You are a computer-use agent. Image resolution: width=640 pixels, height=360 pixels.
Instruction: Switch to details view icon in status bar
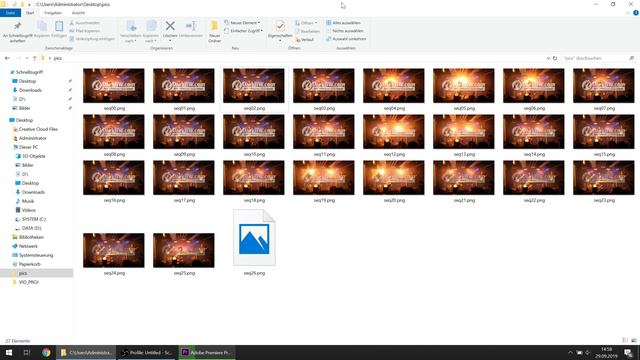click(x=625, y=340)
